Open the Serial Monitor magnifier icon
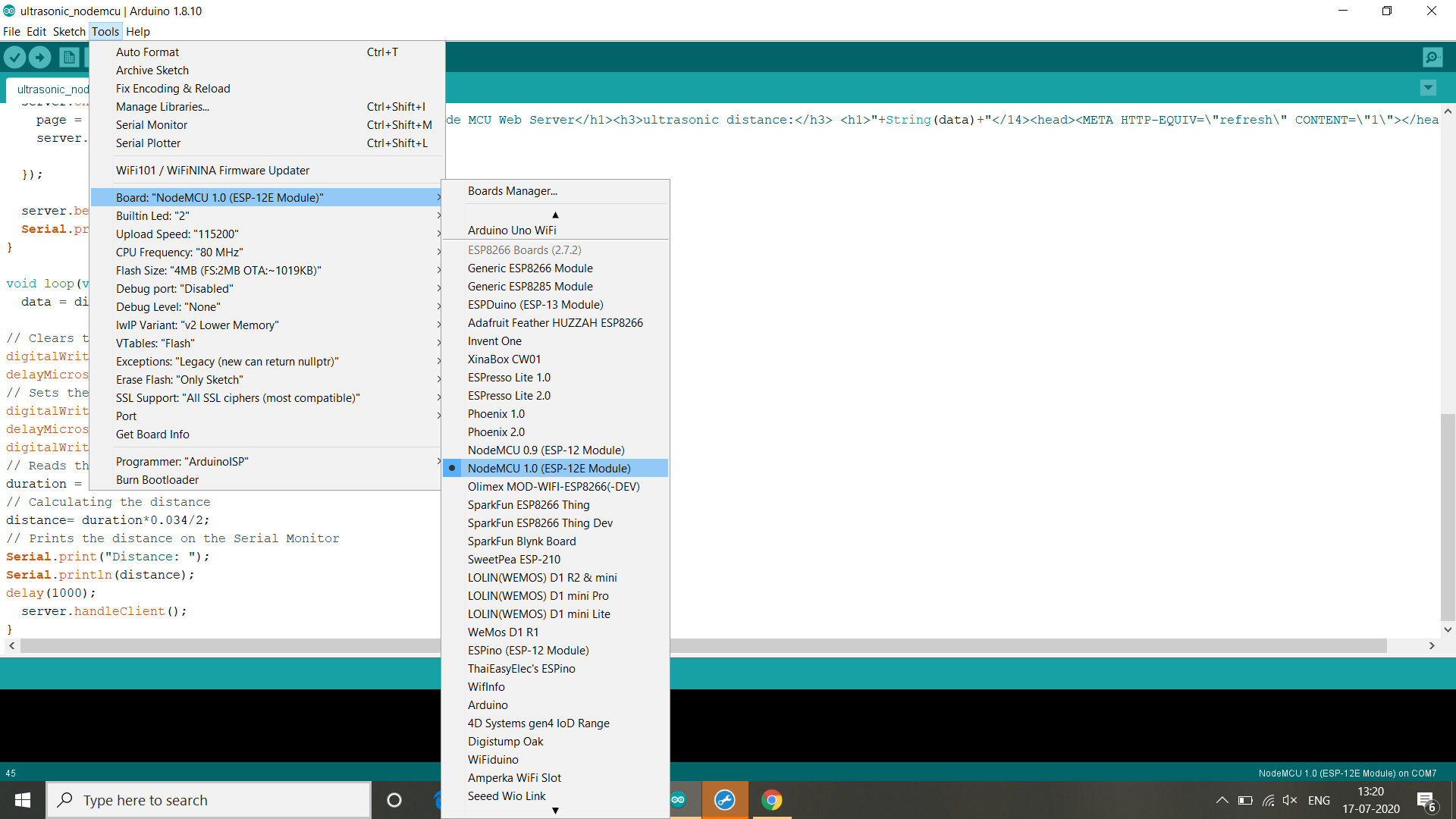1456x819 pixels. click(x=1432, y=57)
